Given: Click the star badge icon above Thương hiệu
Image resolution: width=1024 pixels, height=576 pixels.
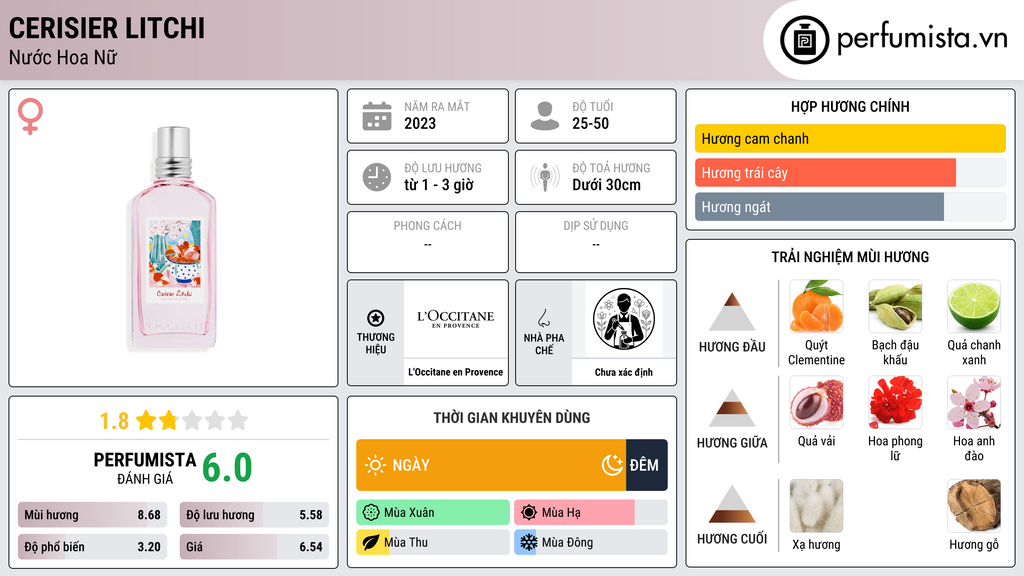Looking at the screenshot, I should pos(376,318).
